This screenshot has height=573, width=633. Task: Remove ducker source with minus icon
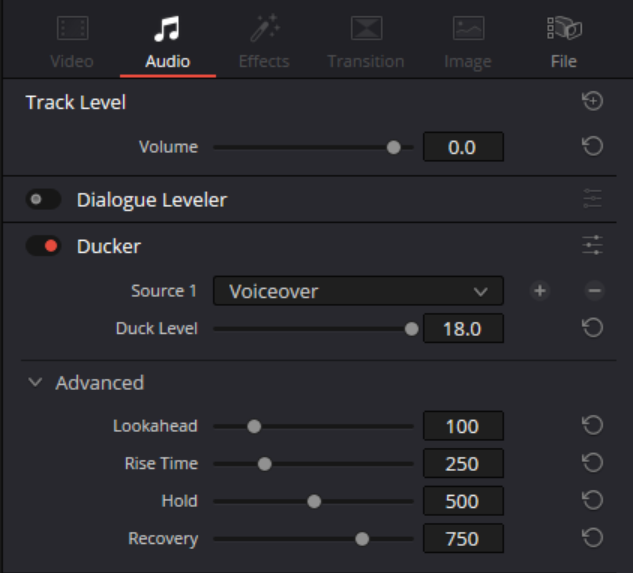point(594,291)
